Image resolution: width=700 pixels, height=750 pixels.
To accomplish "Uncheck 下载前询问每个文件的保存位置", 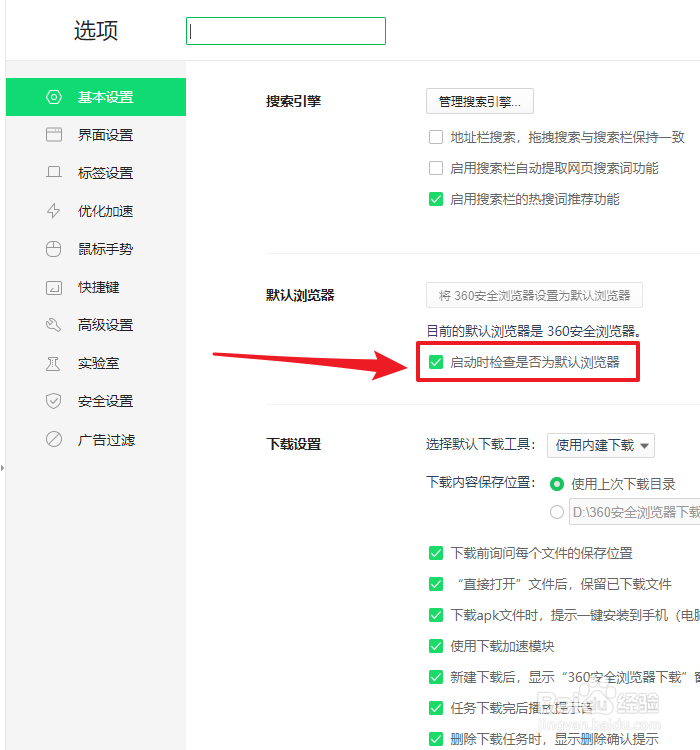I will click(x=436, y=553).
